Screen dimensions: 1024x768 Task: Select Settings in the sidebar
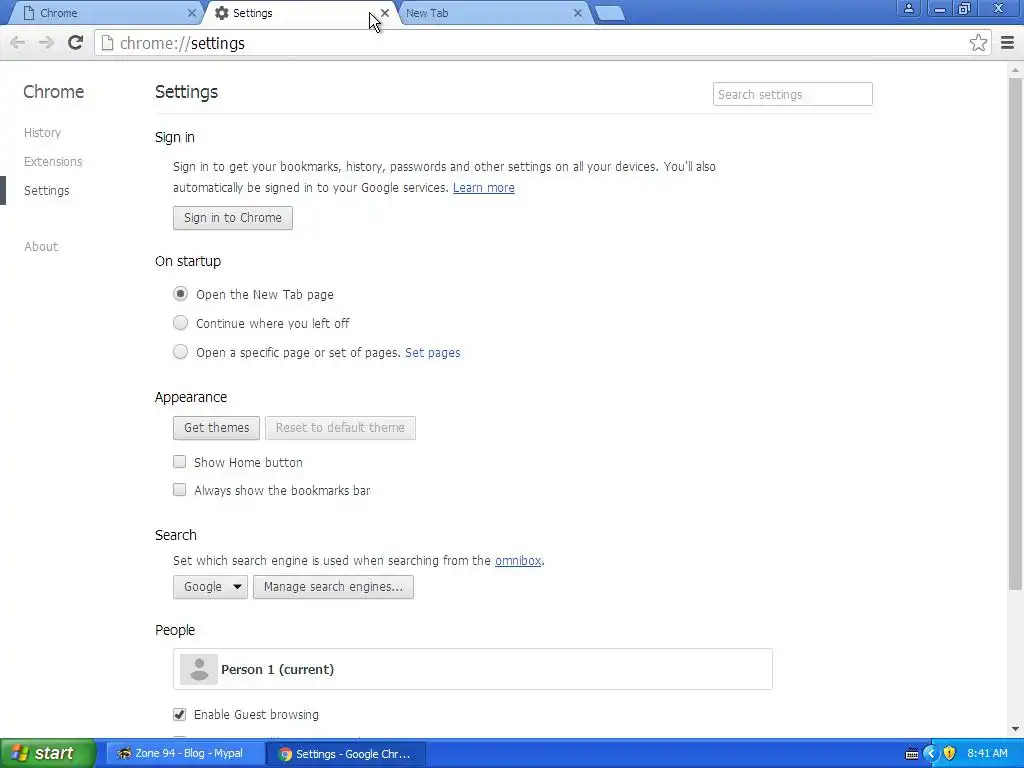click(x=46, y=191)
